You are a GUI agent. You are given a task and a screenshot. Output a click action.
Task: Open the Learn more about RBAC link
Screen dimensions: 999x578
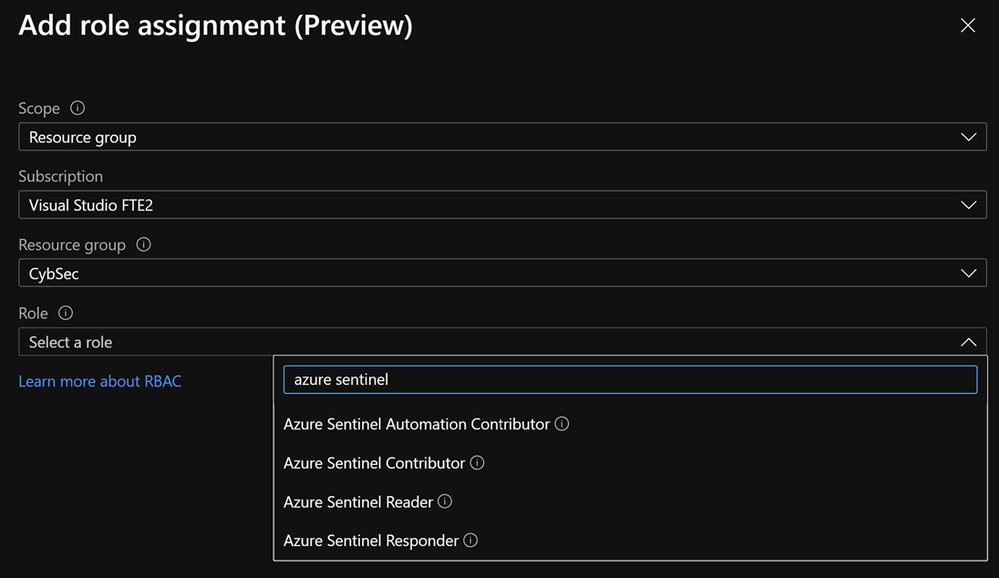(x=100, y=381)
